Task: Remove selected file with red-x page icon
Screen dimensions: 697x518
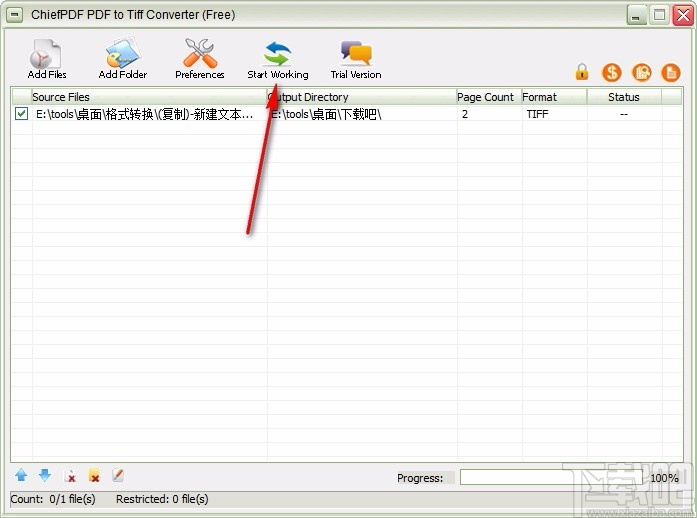Action: pyautogui.click(x=70, y=476)
